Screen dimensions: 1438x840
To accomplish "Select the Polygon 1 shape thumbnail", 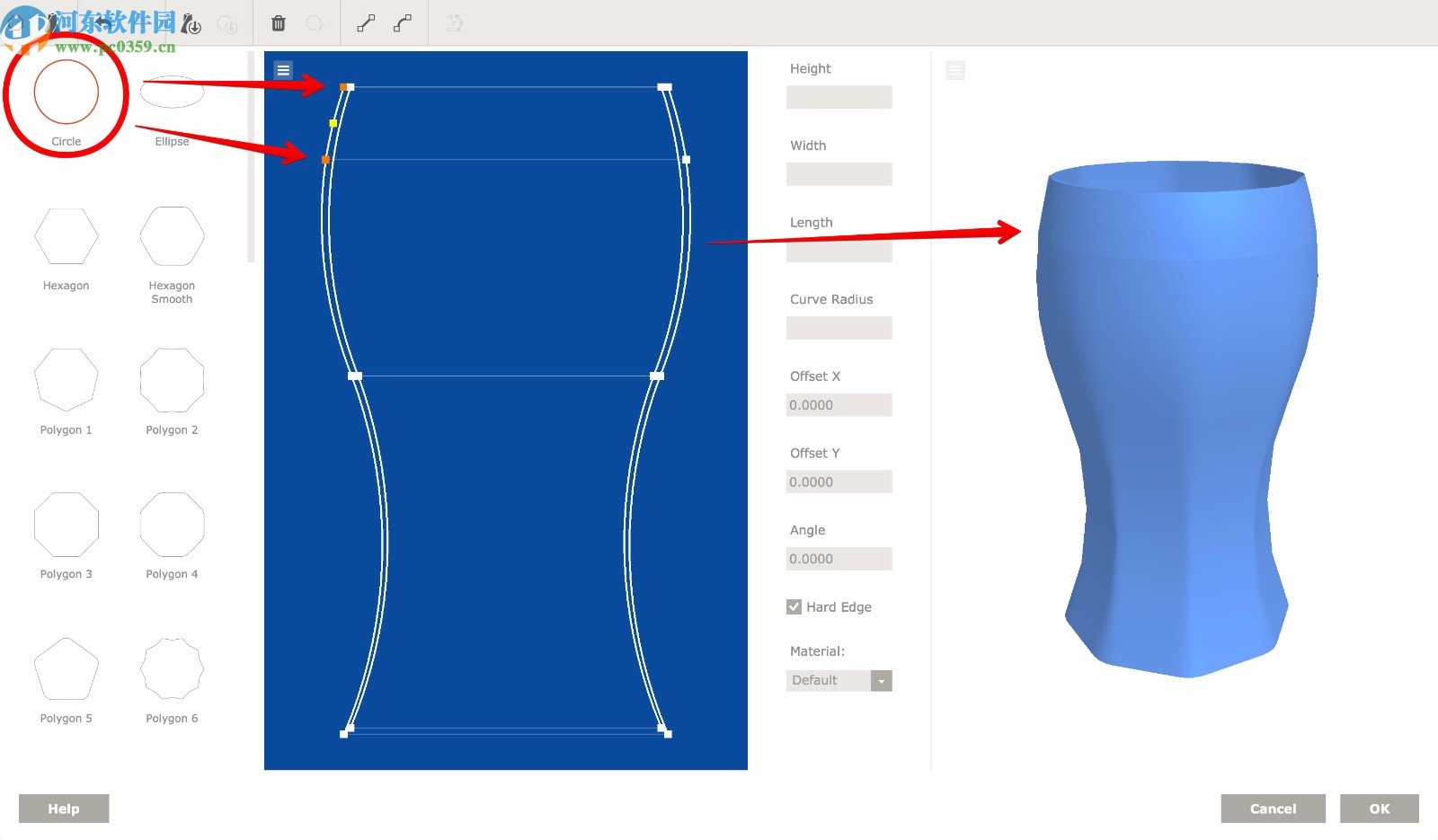I will click(67, 380).
